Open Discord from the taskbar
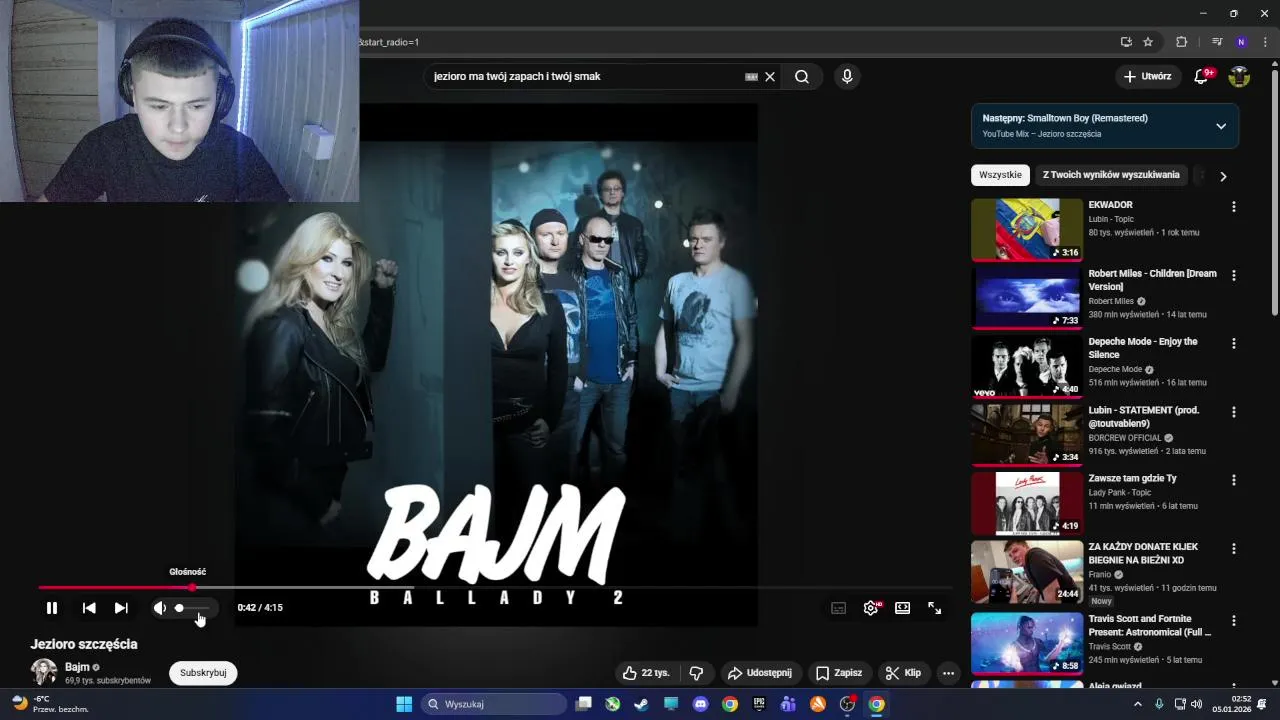Viewport: 1280px width, 720px height. pyautogui.click(x=700, y=704)
